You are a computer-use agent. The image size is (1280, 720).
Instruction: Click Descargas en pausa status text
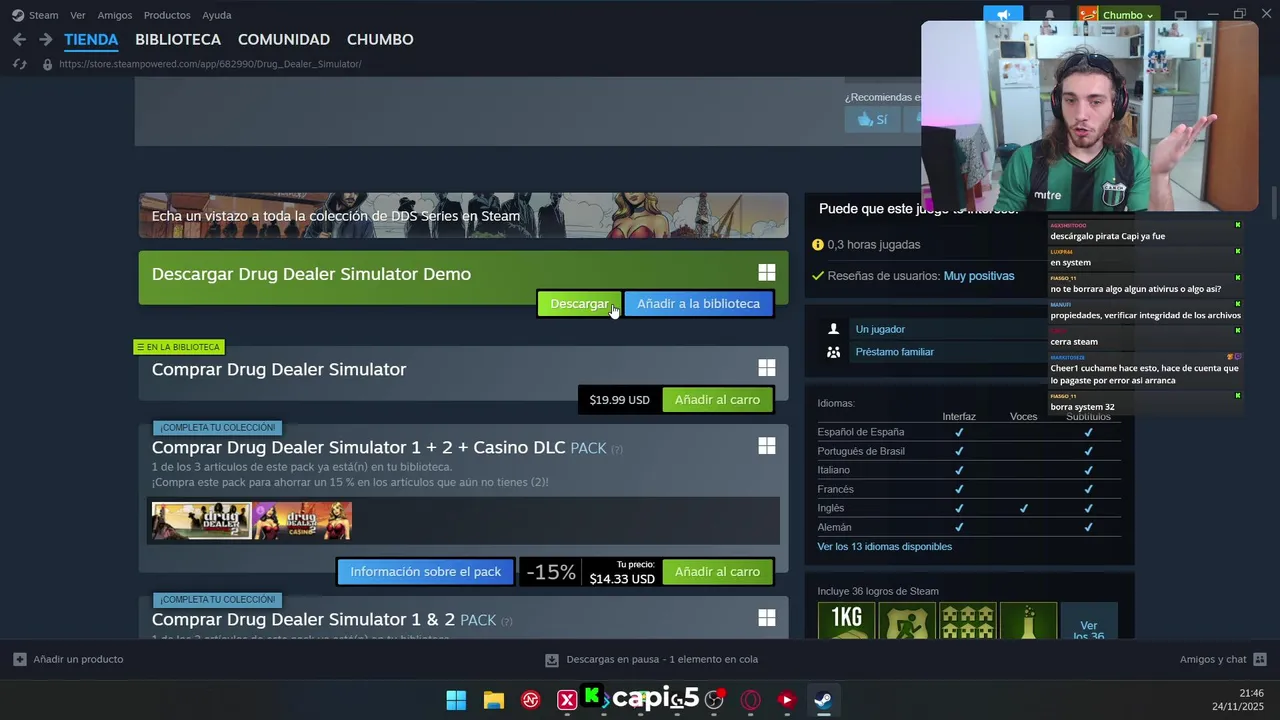pyautogui.click(x=662, y=660)
